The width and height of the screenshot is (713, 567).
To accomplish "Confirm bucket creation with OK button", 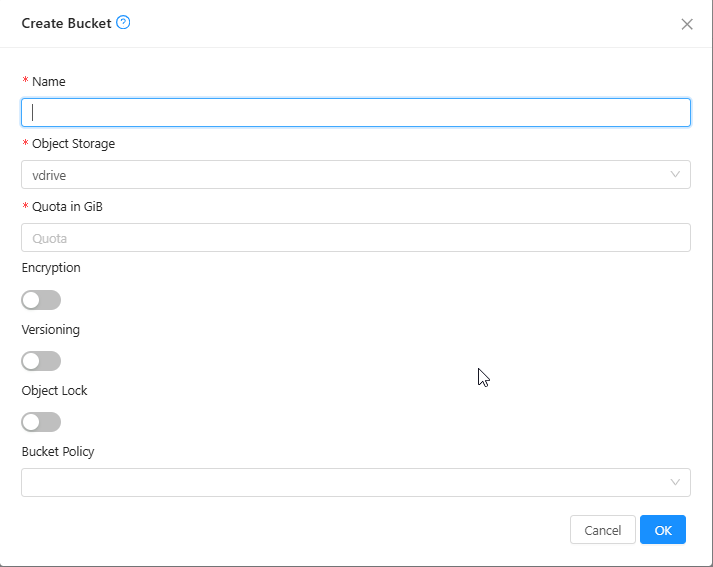I will pos(662,530).
